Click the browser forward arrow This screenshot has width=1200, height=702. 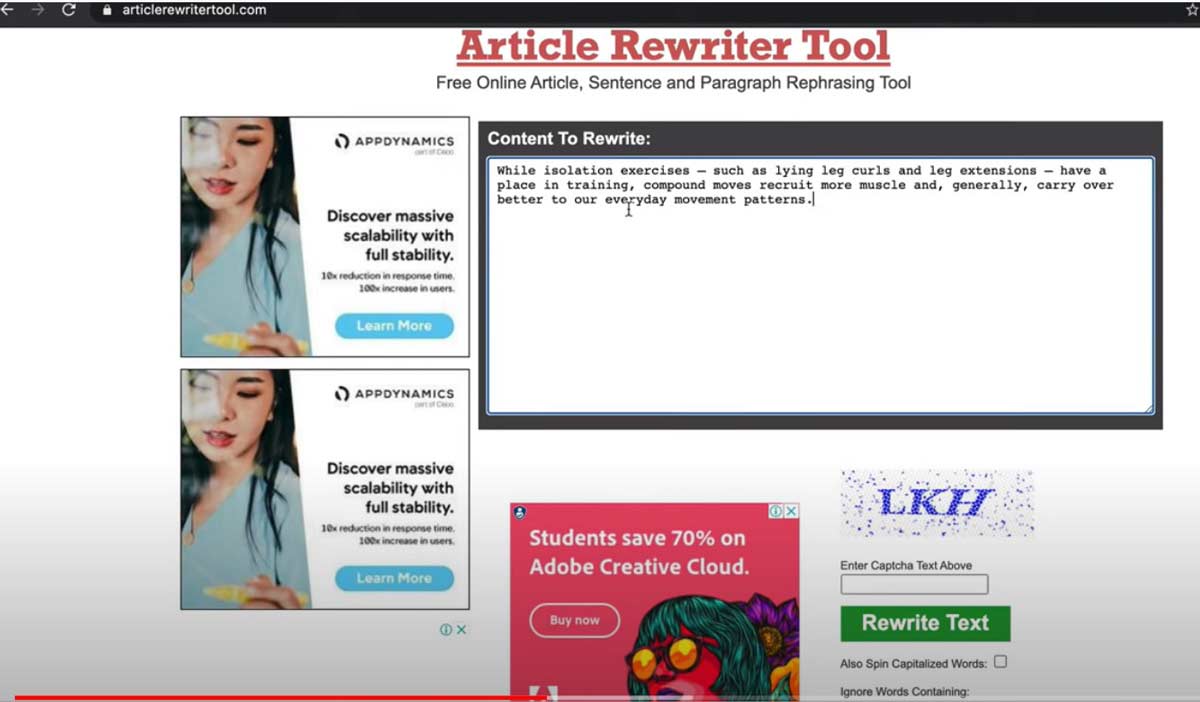[x=37, y=10]
